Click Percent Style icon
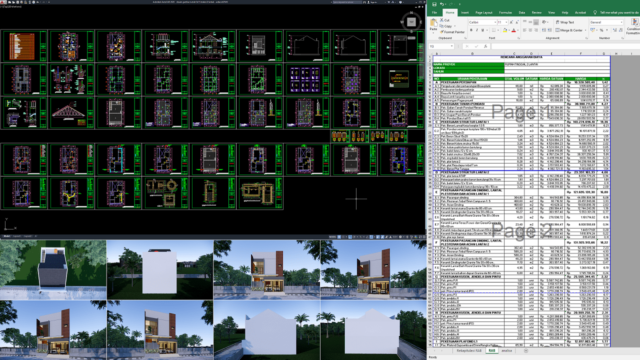The image size is (640, 360). pos(602,30)
